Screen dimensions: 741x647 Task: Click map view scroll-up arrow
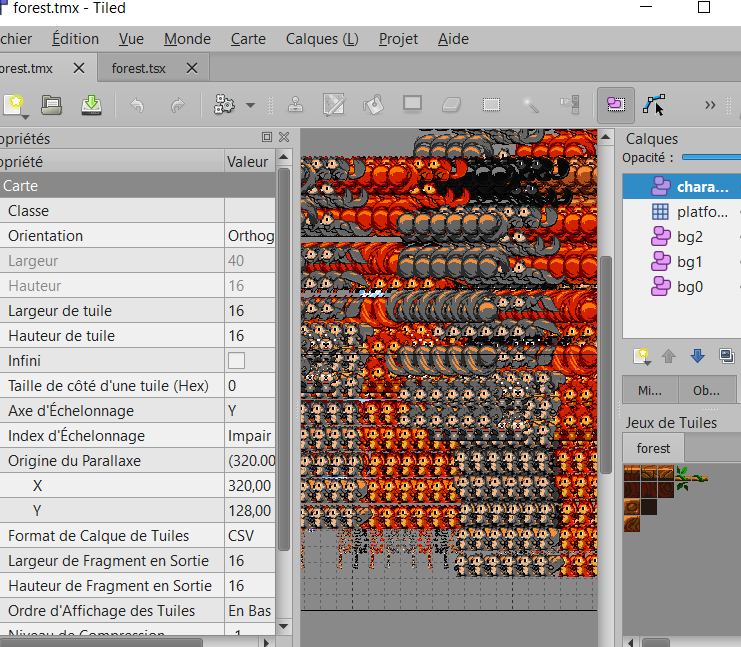point(606,137)
